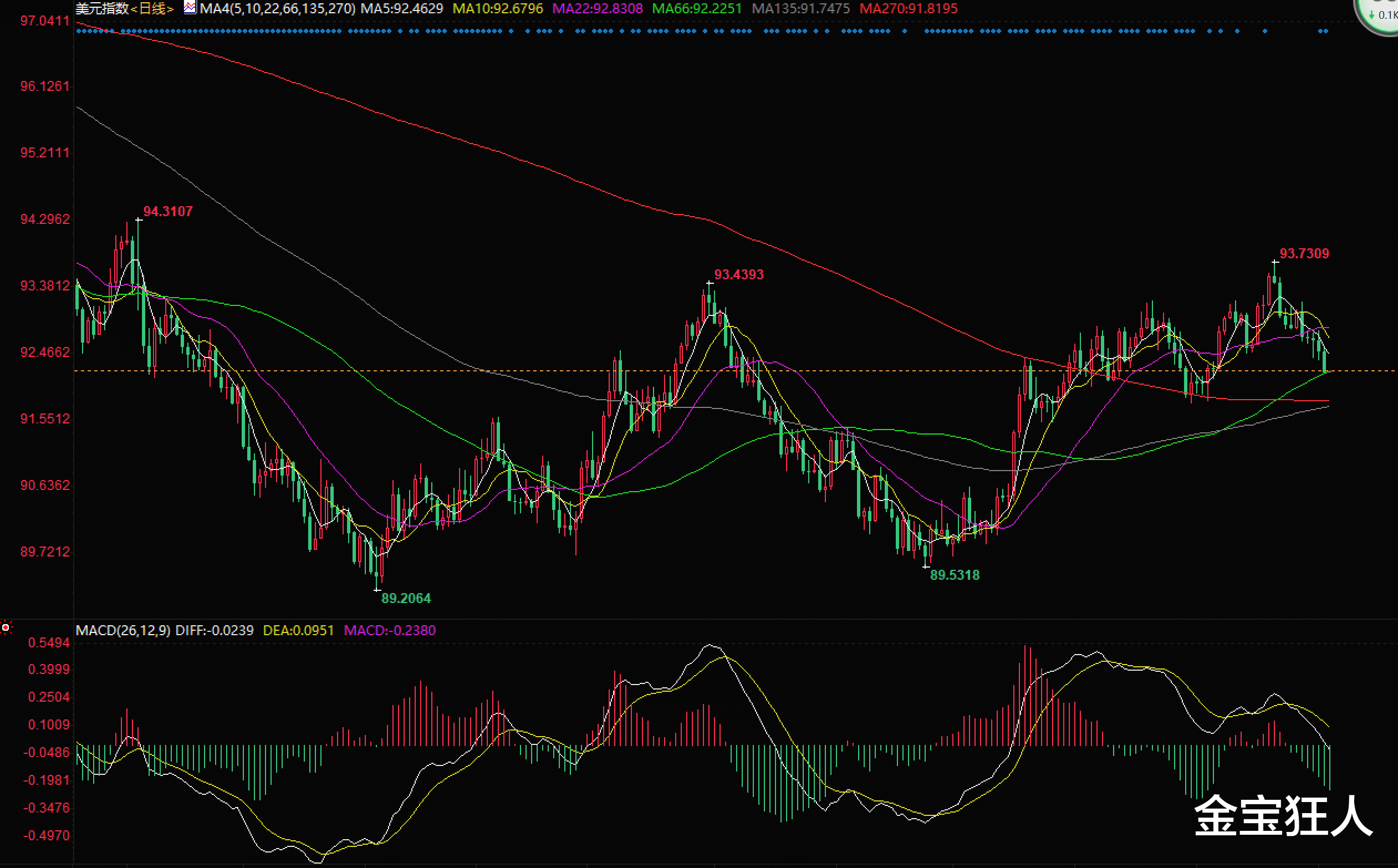Click the white MA5:92.4629 legend label
Image resolution: width=1398 pixels, height=868 pixels.
(x=402, y=9)
